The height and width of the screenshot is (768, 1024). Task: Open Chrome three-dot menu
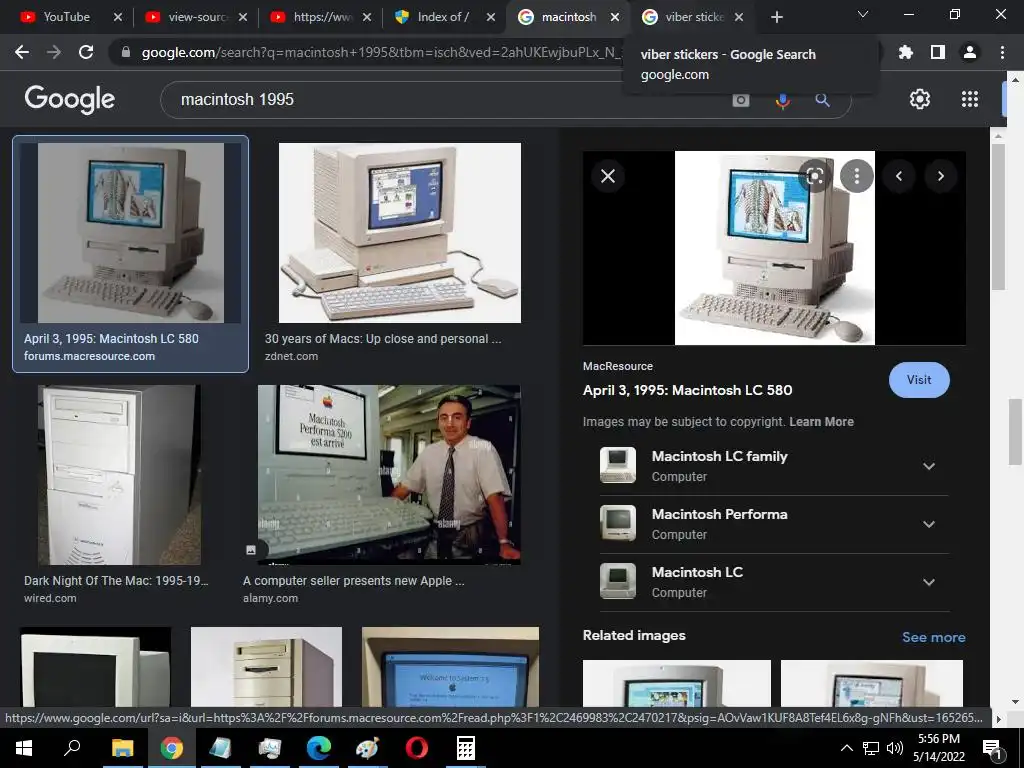coord(1002,52)
